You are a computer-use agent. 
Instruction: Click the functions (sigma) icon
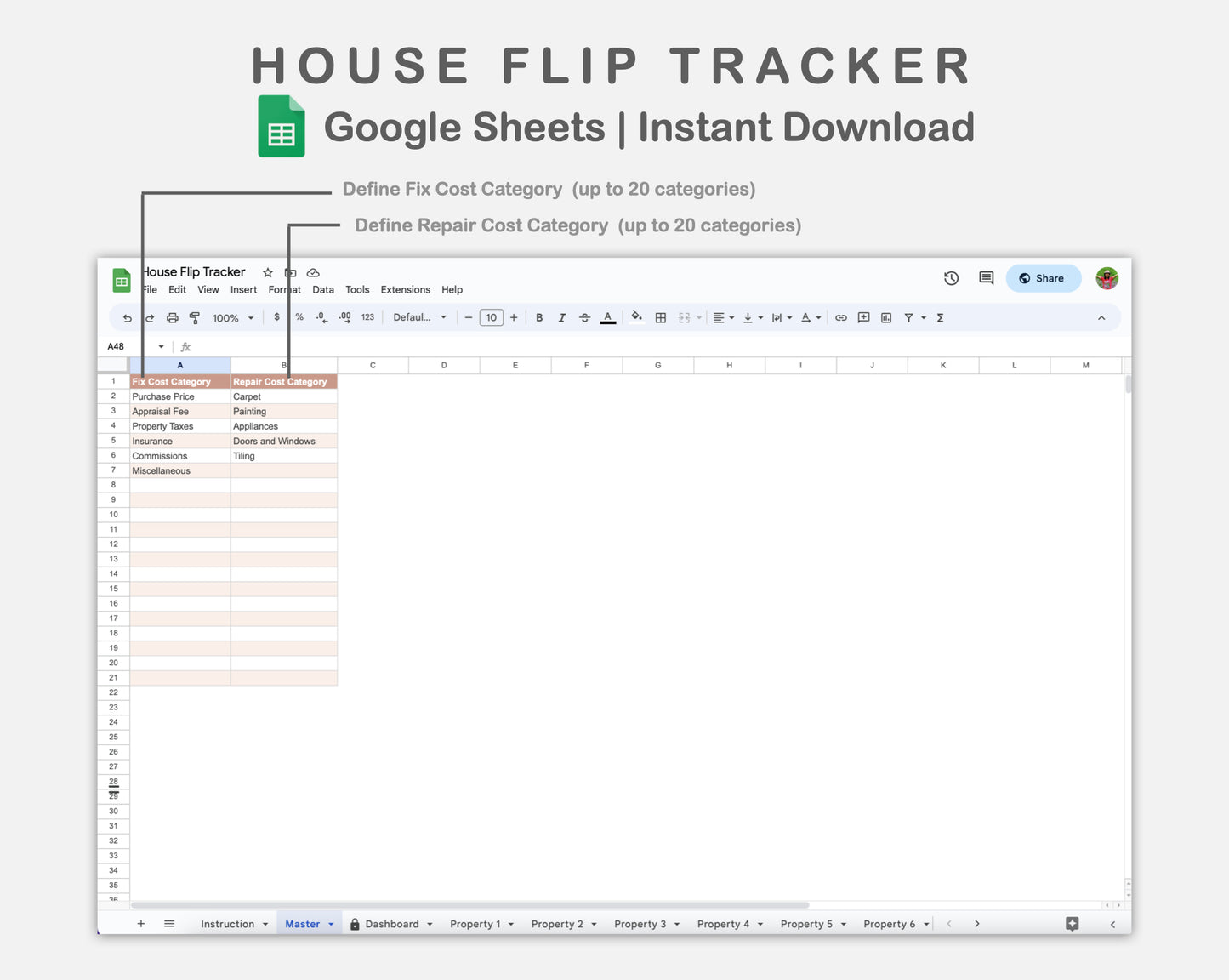tap(940, 317)
